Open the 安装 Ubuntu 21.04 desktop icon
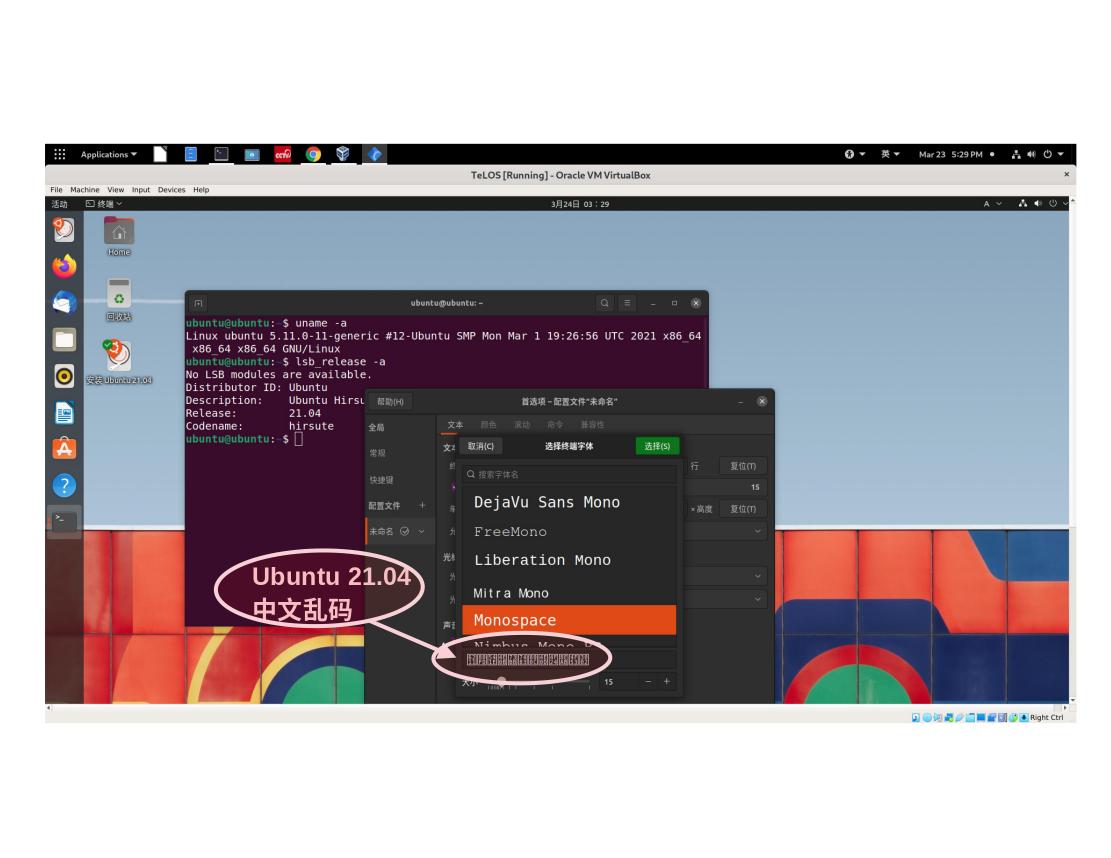 pos(119,361)
